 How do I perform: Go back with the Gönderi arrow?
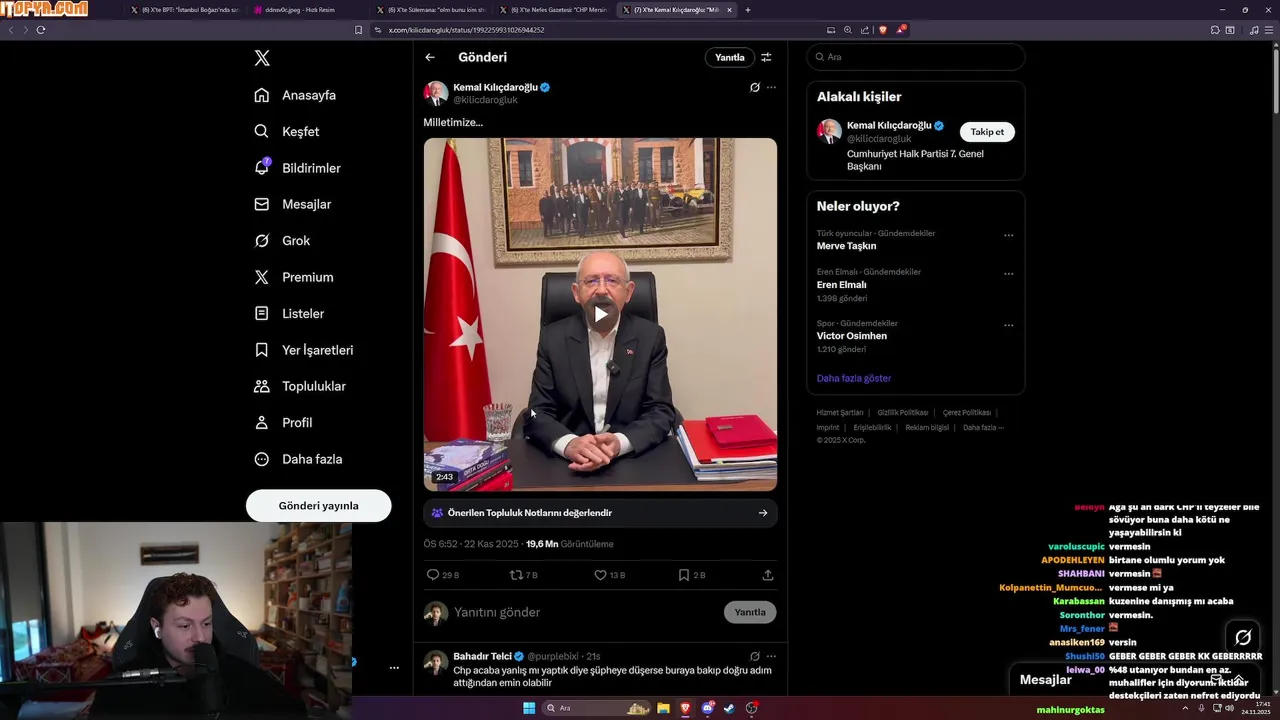[430, 57]
